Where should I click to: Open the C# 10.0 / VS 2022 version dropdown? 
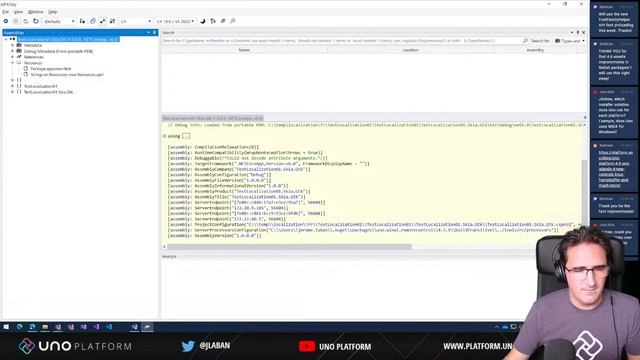tap(176, 21)
